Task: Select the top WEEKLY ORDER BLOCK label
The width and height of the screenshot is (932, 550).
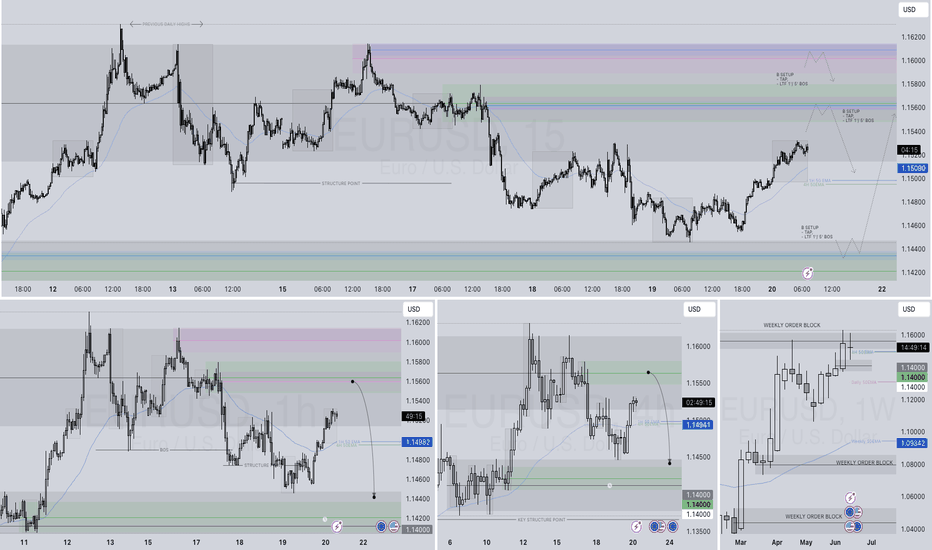Action: pos(792,325)
